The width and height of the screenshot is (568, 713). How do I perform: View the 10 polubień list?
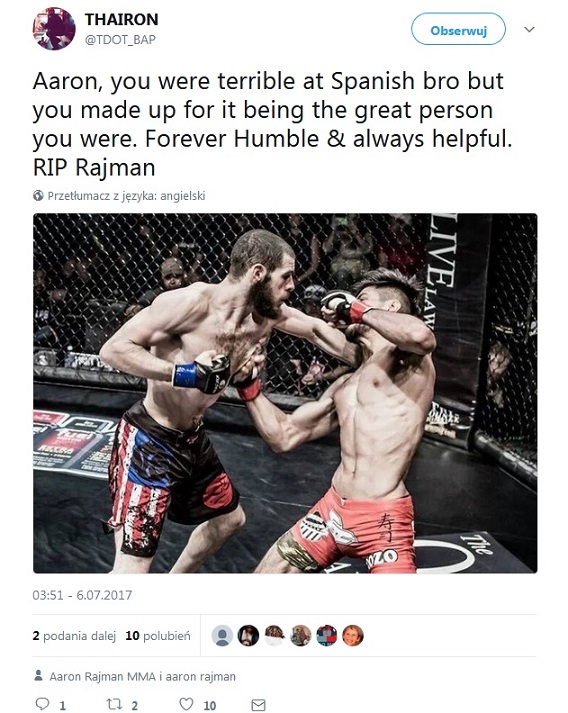point(158,636)
